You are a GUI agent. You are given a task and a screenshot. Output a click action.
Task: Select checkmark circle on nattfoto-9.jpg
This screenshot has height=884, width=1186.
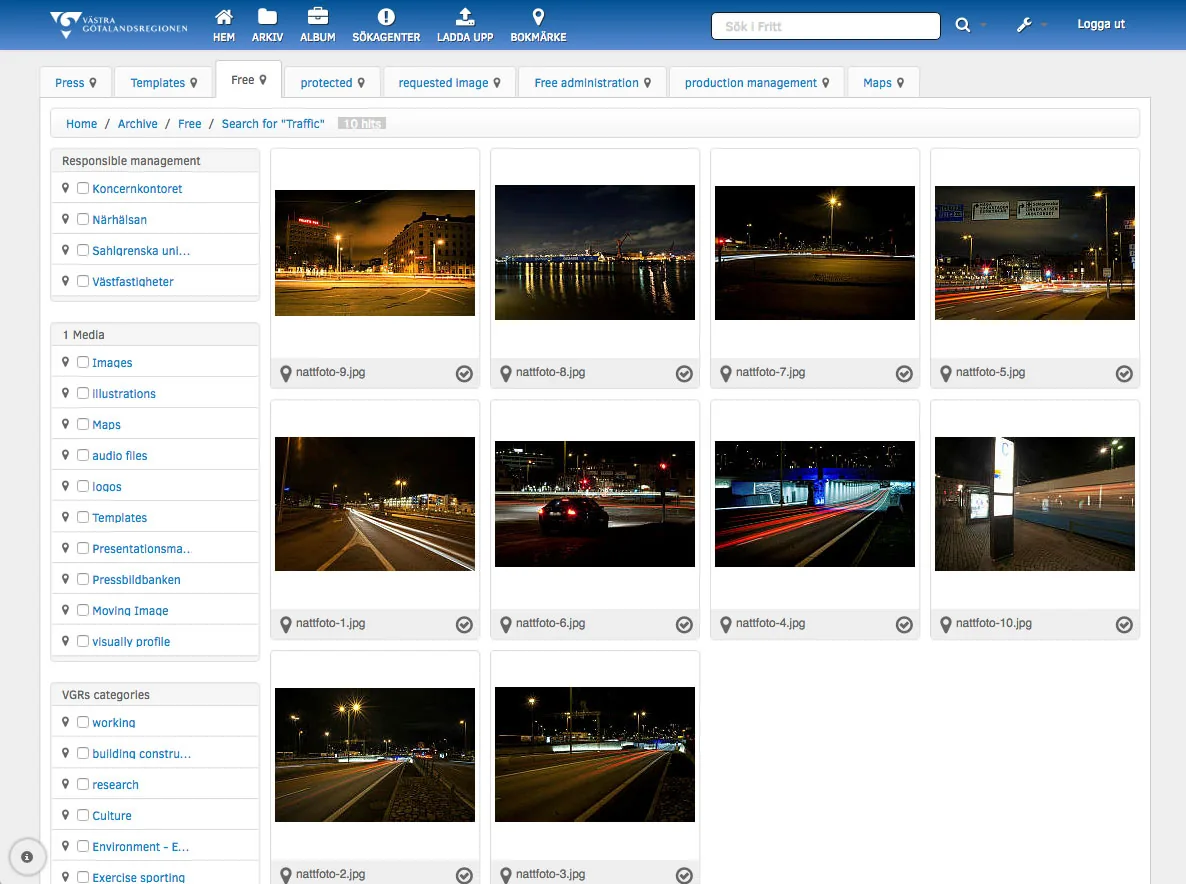tap(464, 374)
